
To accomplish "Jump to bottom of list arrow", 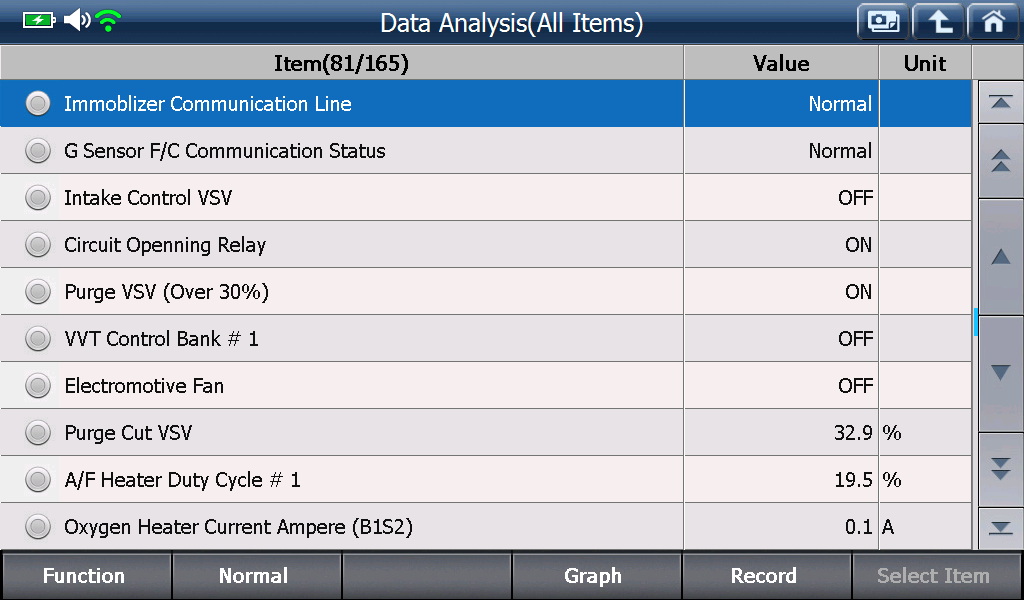I will click(x=1000, y=528).
